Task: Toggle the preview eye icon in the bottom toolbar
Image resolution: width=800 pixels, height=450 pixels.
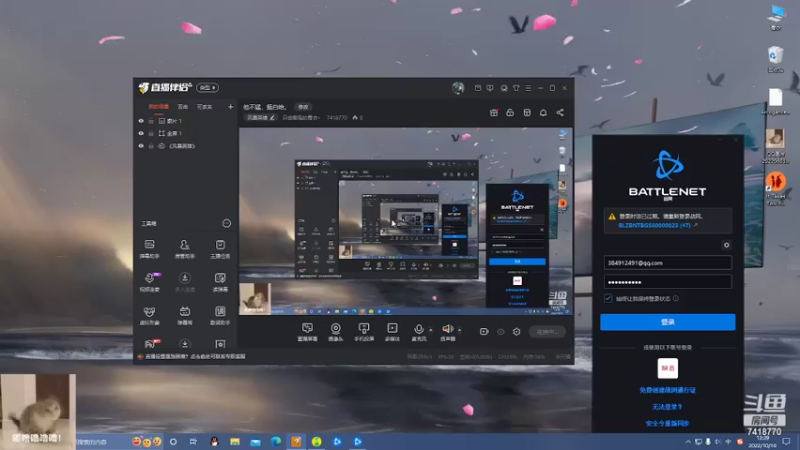Action: [501, 332]
